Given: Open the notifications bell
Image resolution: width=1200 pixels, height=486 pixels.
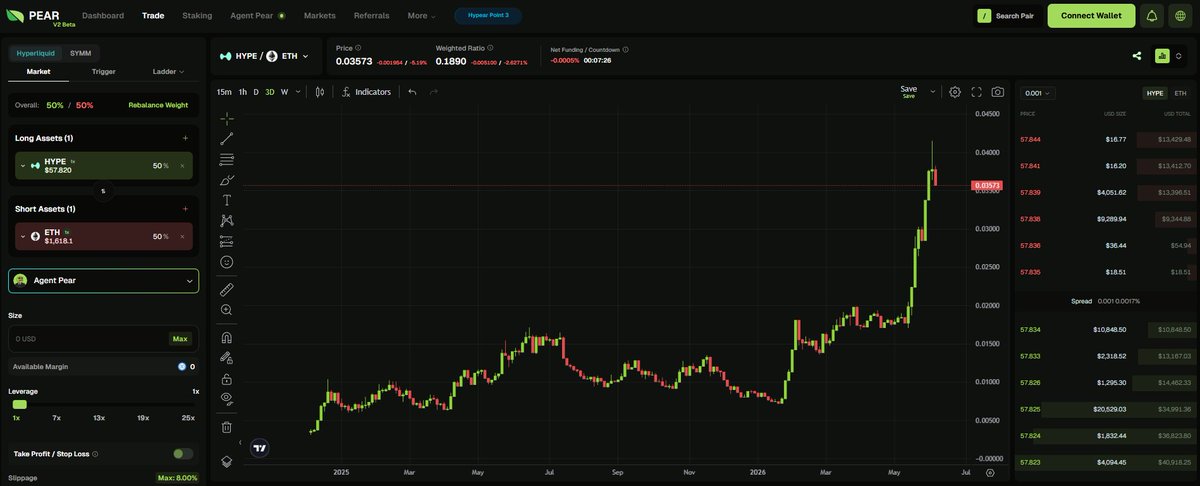Looking at the screenshot, I should click(x=1152, y=16).
